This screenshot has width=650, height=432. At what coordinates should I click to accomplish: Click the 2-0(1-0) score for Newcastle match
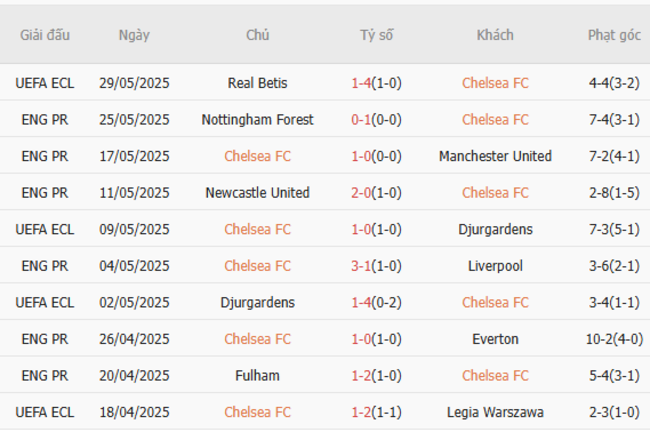coord(376,193)
